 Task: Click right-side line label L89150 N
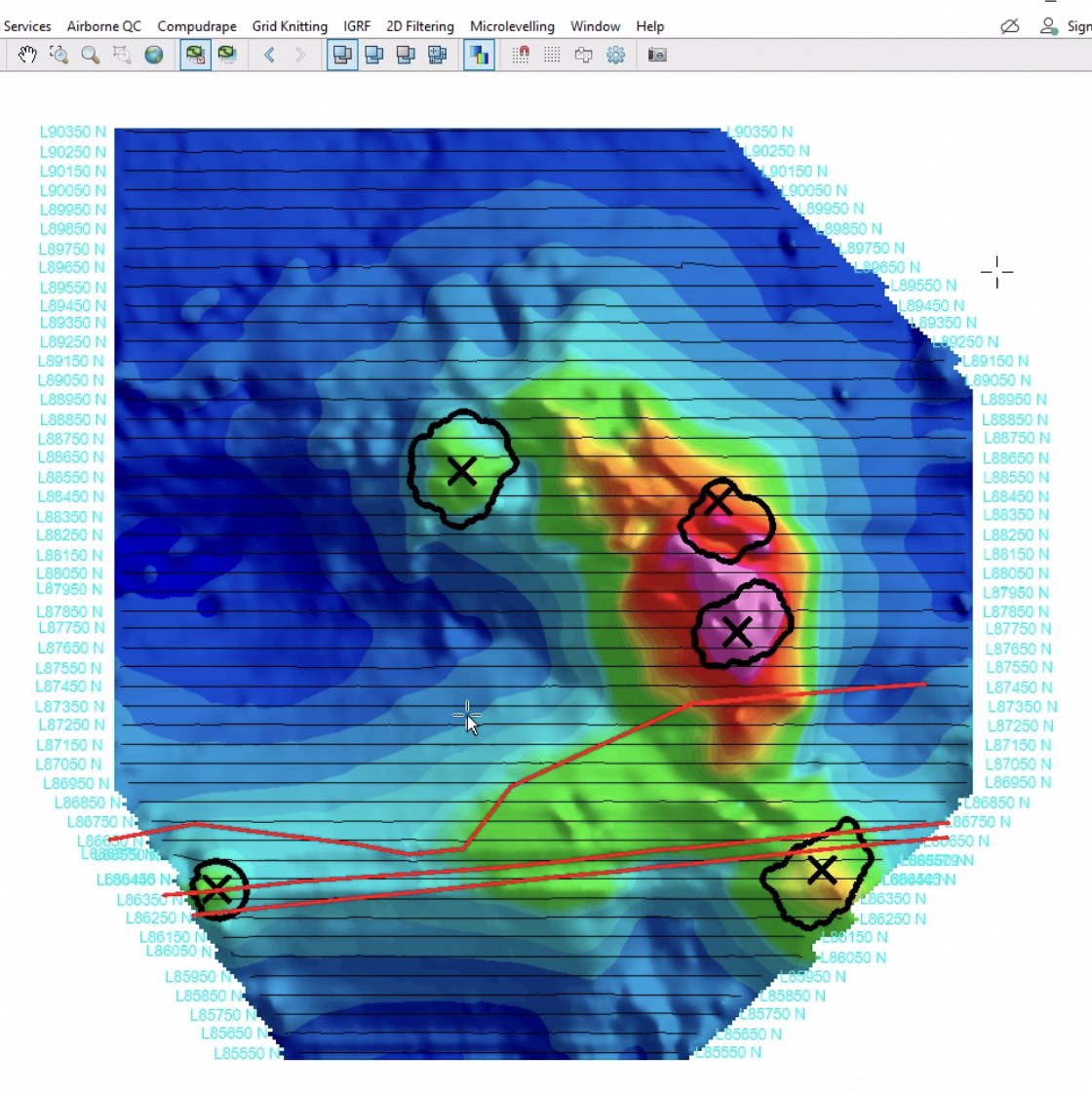(995, 361)
